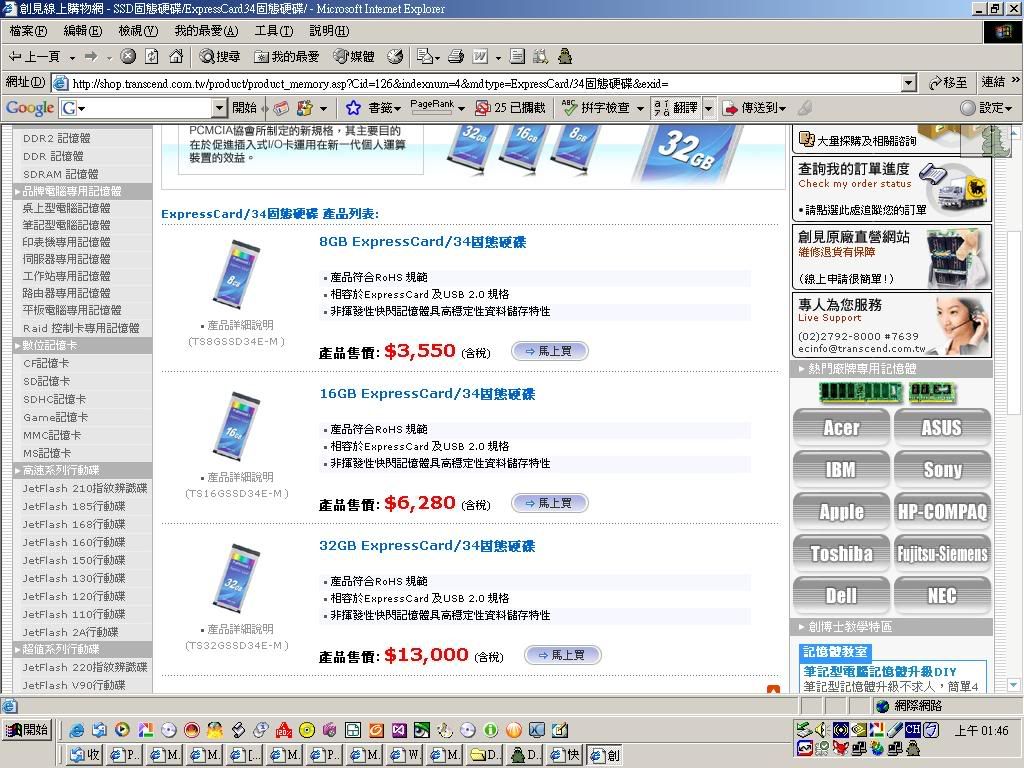Click the Google logo on the Google toolbar
This screenshot has height=768, width=1024.
pos(30,108)
